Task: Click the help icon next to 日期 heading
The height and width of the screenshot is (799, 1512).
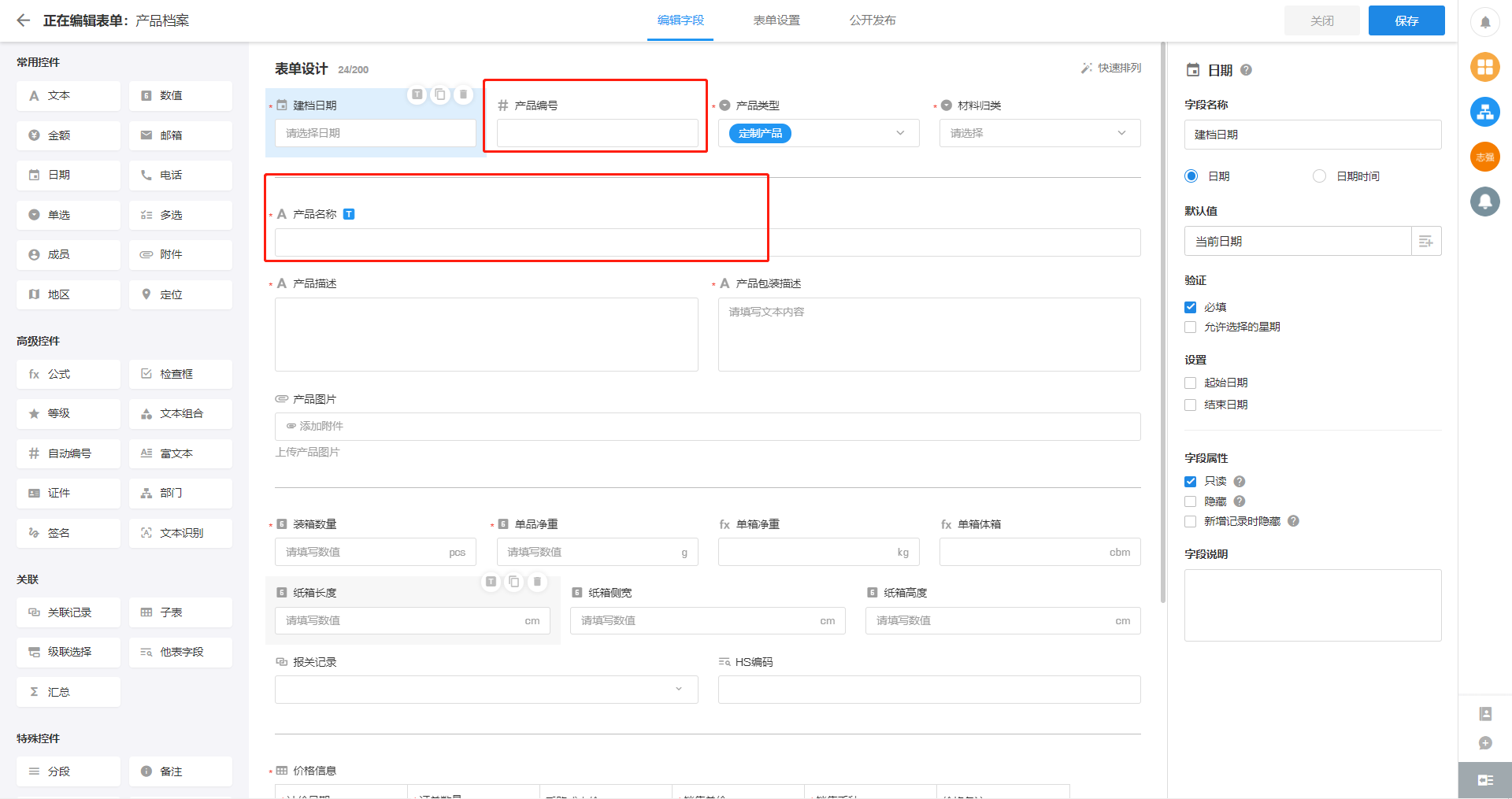Action: (1246, 70)
